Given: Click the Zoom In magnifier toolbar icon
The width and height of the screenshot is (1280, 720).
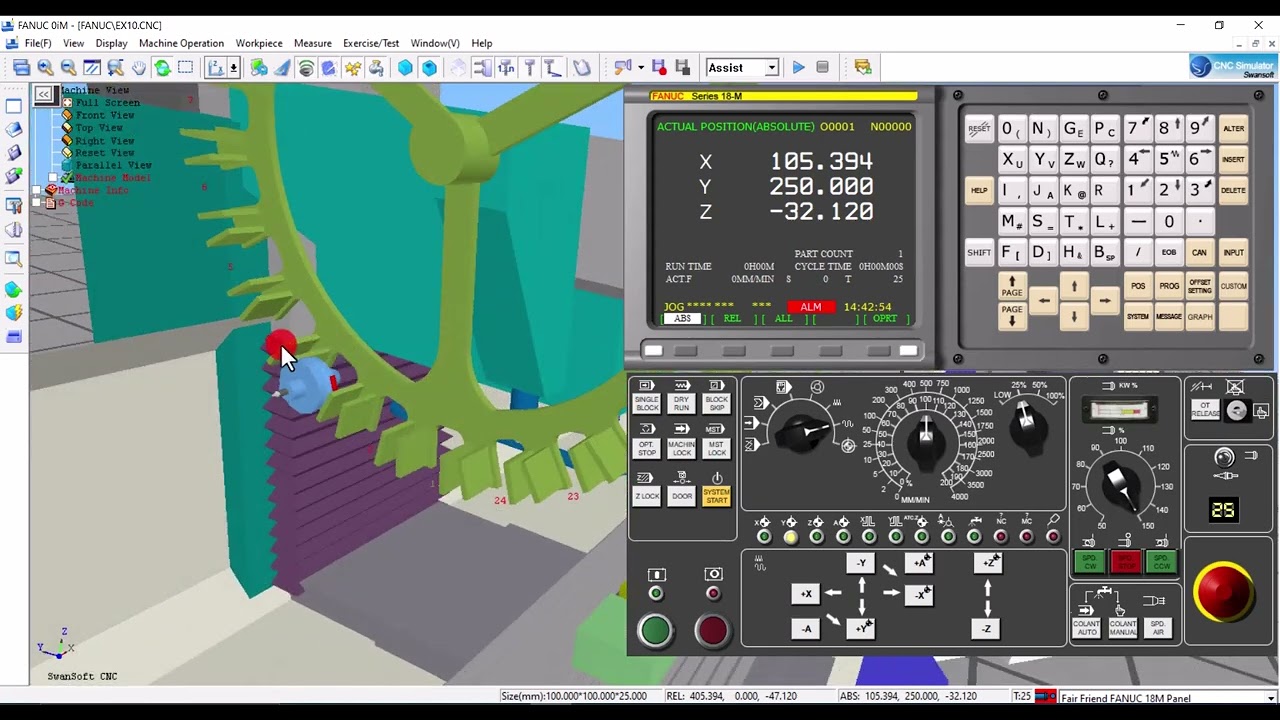Looking at the screenshot, I should 45,68.
